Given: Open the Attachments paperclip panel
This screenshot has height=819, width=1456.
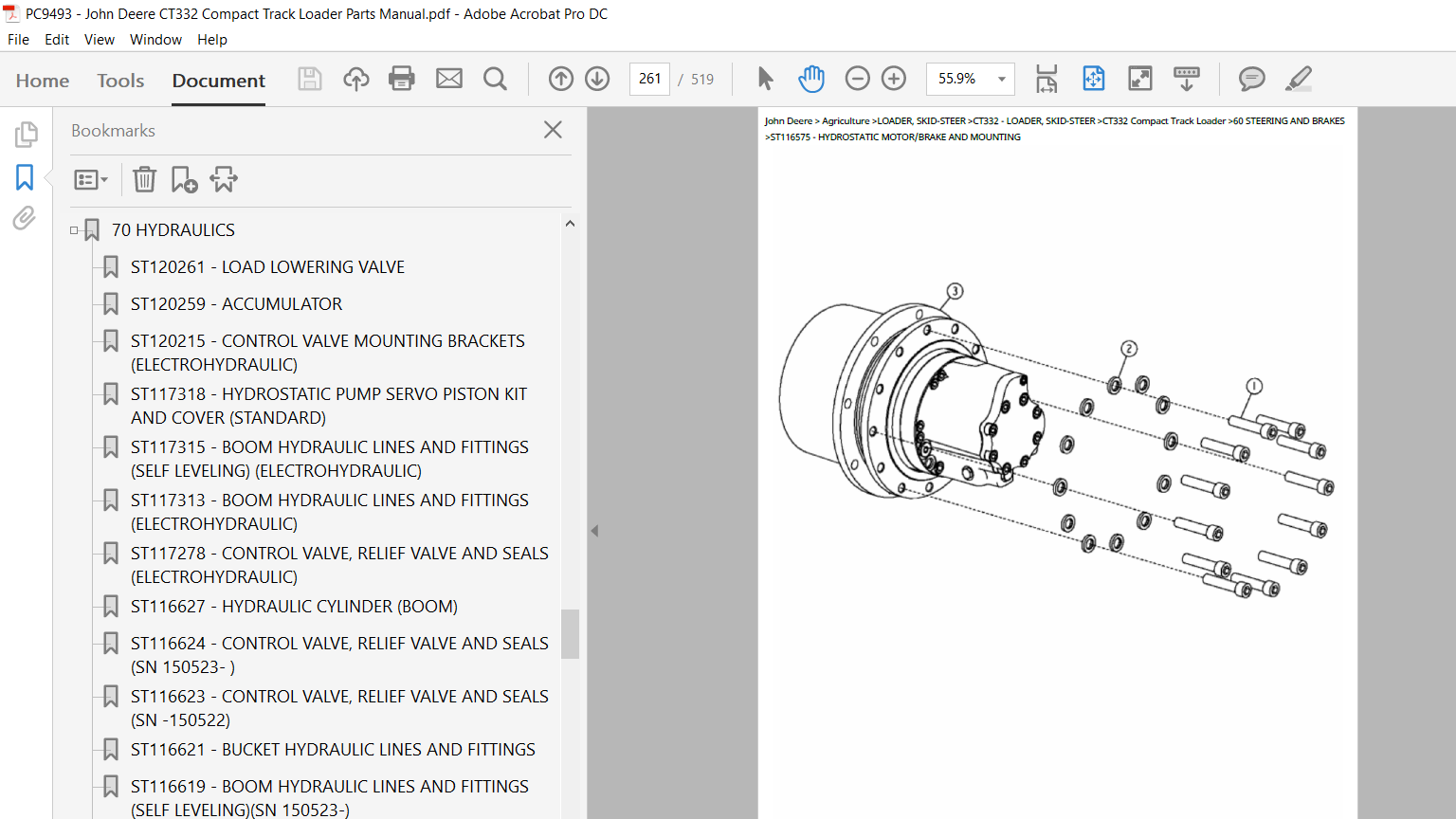Looking at the screenshot, I should coord(25,219).
